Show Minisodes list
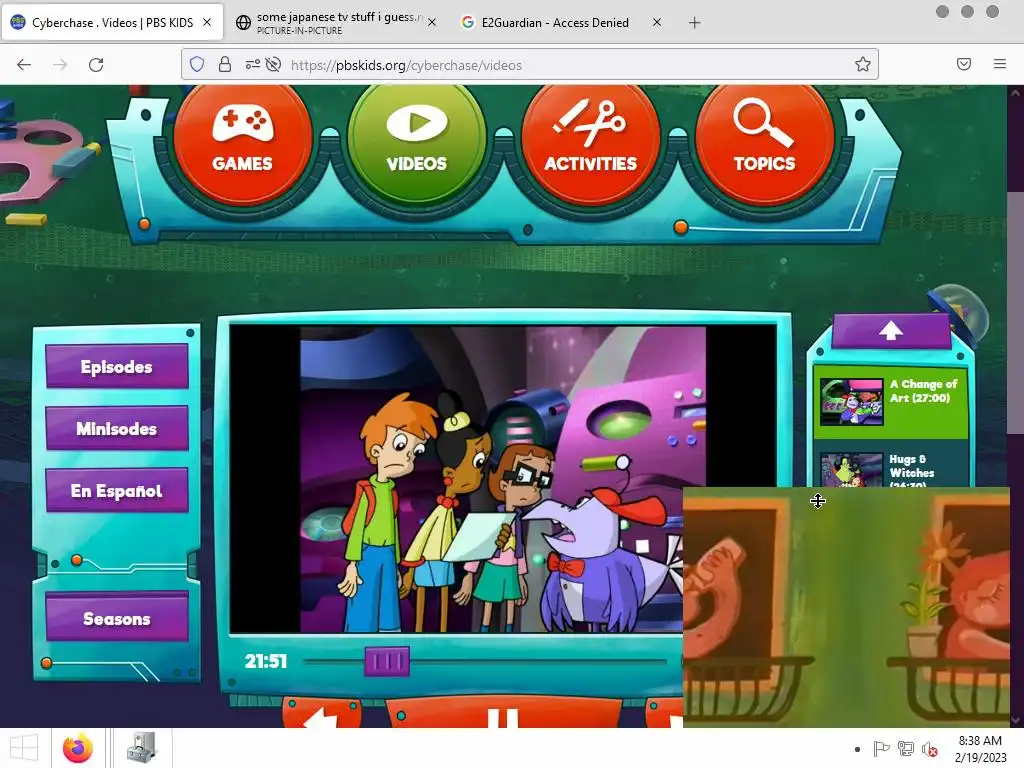Screen dimensions: 1024x768 117,428
